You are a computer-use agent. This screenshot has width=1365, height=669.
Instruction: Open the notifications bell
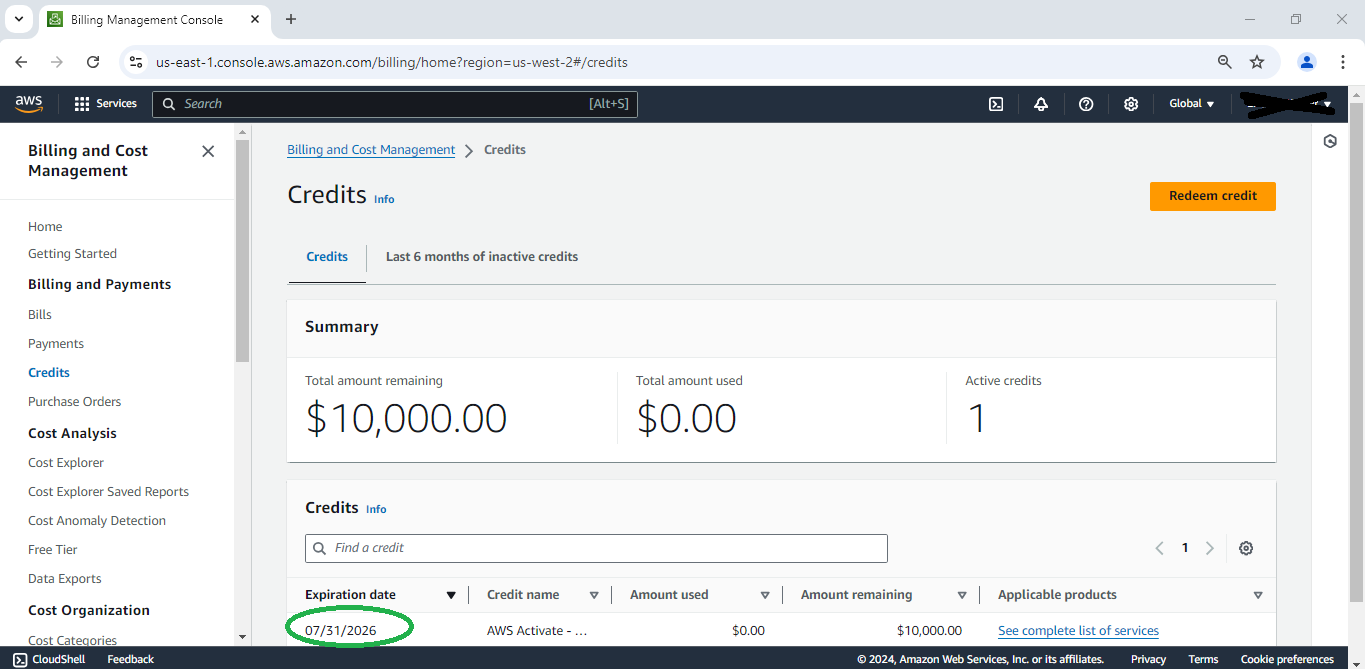point(1041,104)
